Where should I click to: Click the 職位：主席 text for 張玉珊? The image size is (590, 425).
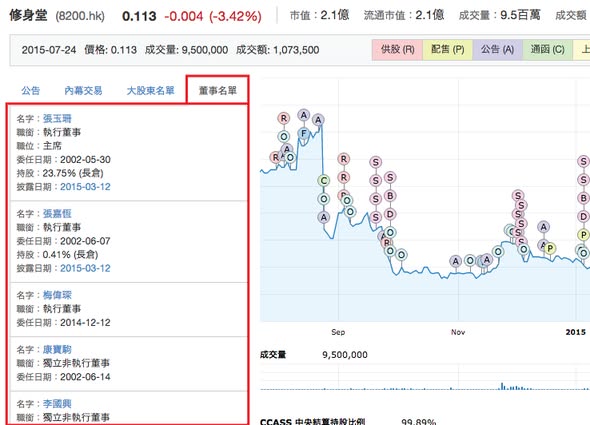click(x=39, y=146)
